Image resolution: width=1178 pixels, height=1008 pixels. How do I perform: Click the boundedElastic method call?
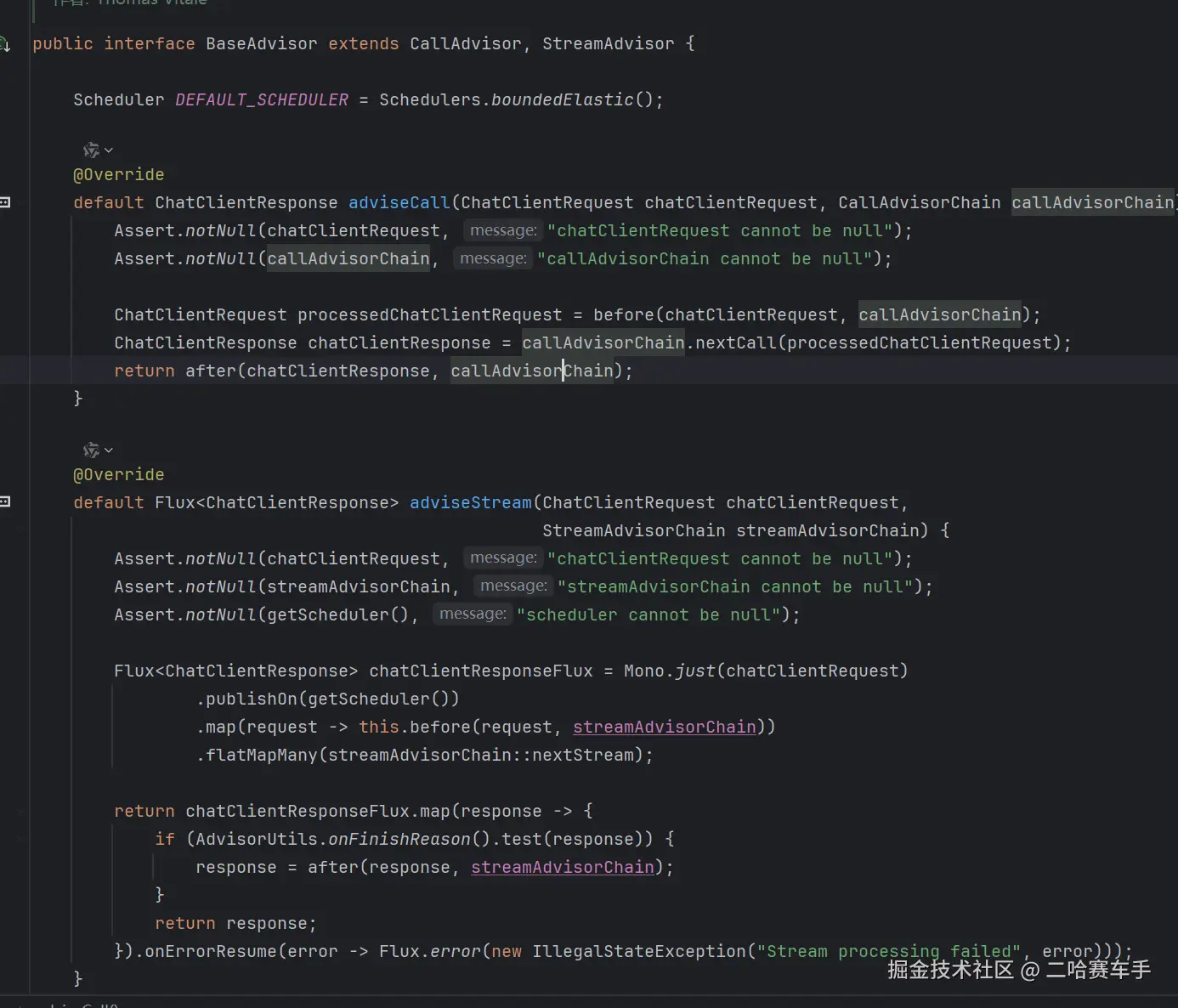coord(563,99)
